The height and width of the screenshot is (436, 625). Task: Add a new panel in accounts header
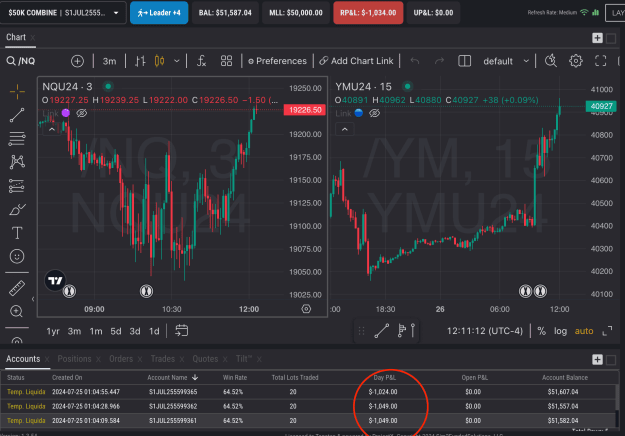[597, 359]
